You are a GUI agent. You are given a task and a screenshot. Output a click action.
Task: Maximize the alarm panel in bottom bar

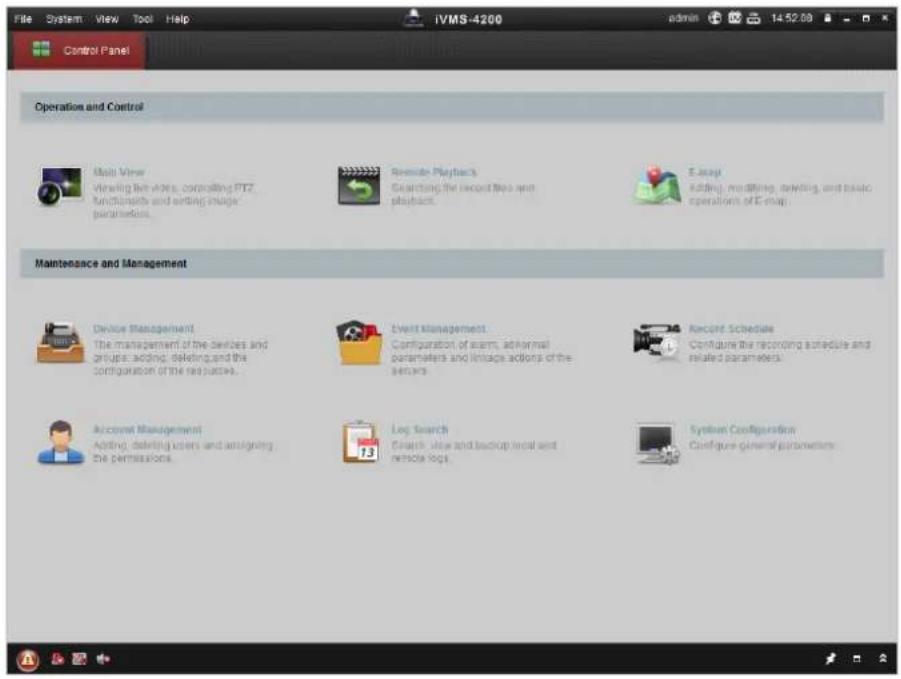[857, 659]
